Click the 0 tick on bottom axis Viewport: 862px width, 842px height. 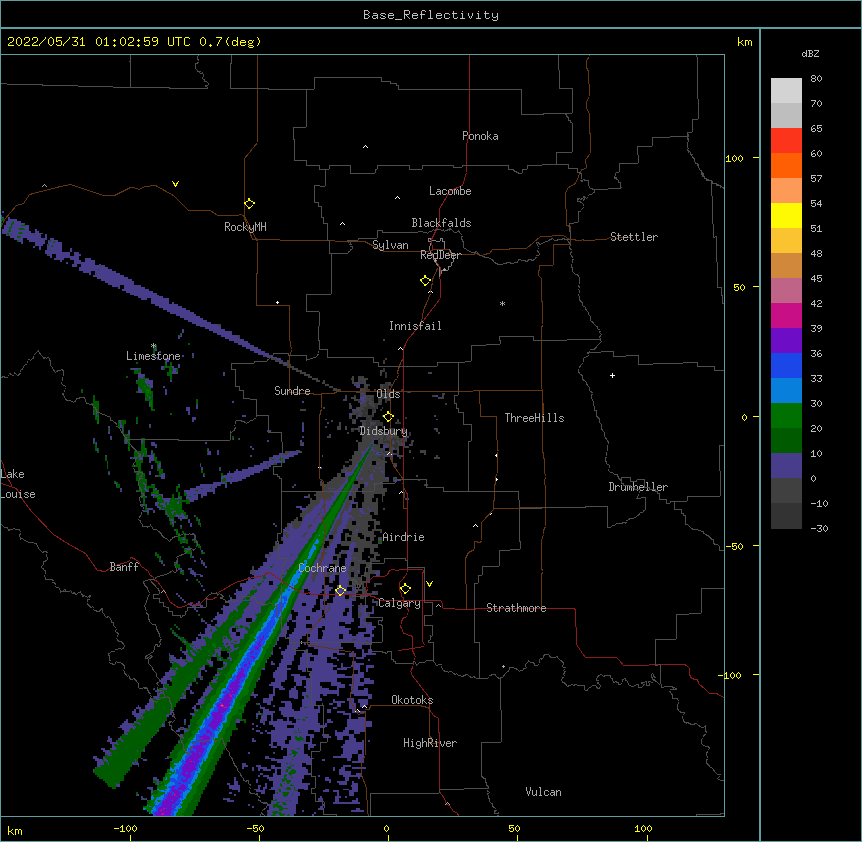[x=386, y=828]
